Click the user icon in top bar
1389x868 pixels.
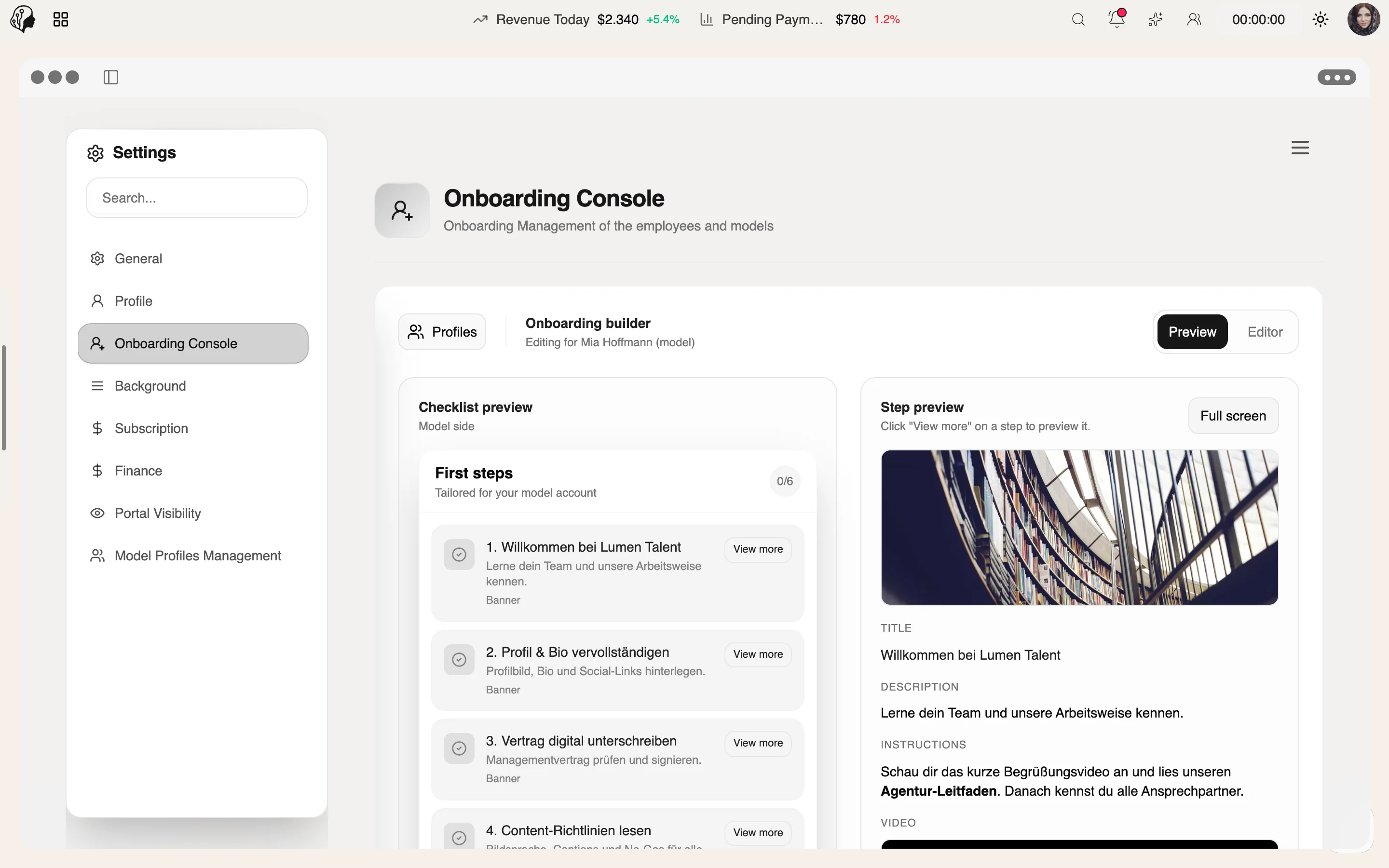coord(1194,19)
